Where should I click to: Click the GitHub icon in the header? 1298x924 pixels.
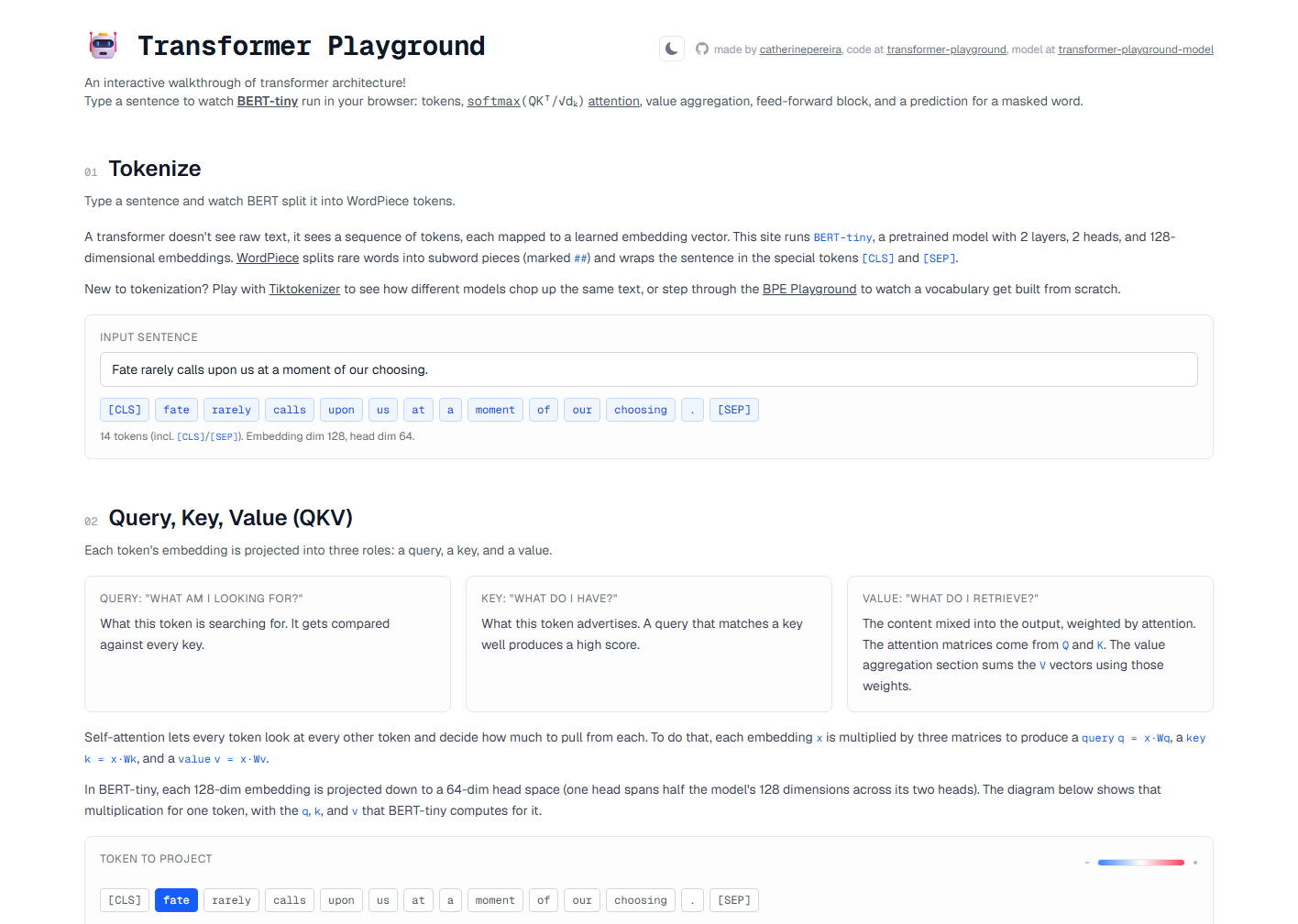tap(702, 49)
